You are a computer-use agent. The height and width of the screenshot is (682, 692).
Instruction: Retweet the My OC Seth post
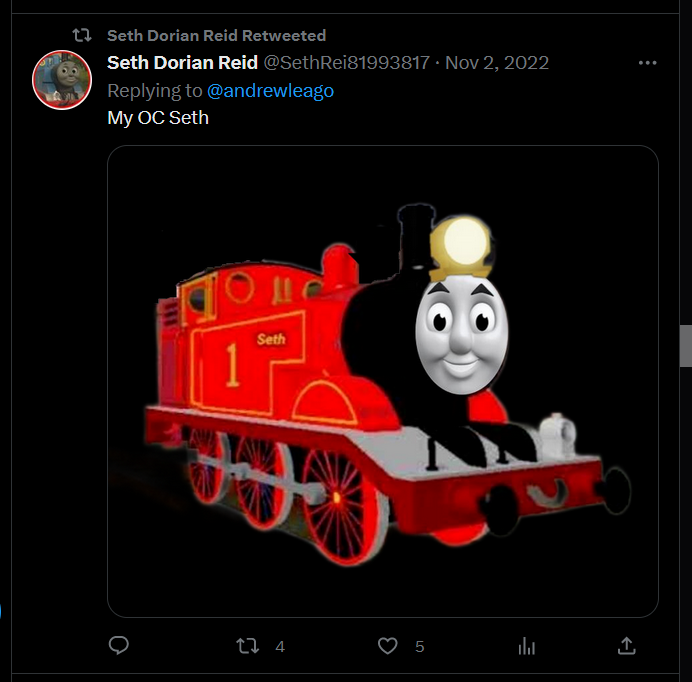247,646
